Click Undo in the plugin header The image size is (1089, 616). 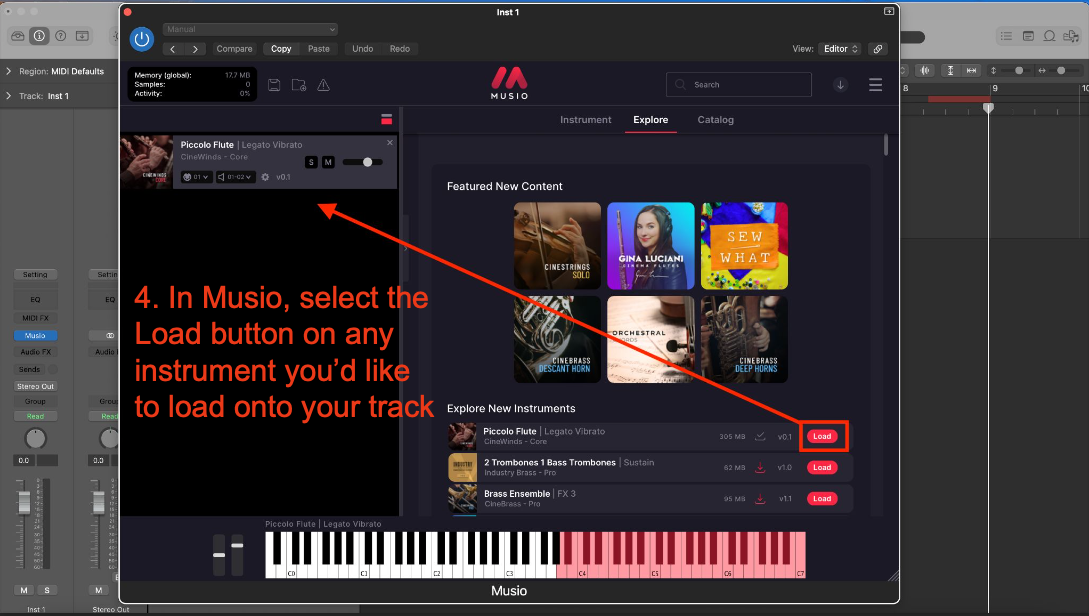click(x=363, y=49)
